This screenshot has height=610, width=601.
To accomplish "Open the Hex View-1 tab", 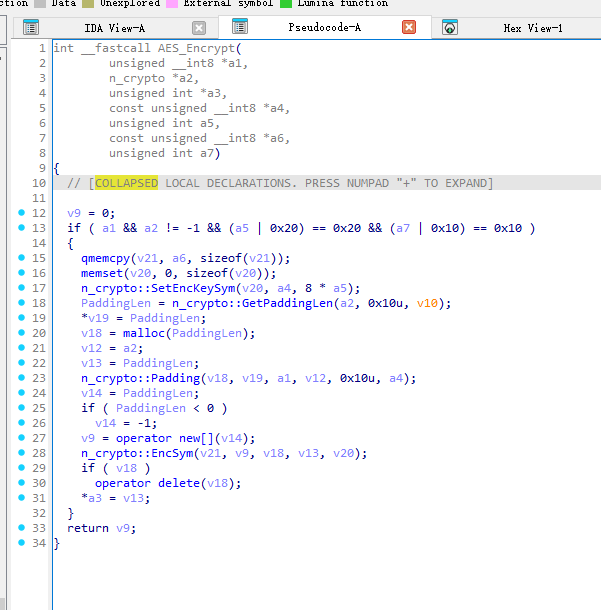I will tap(533, 28).
